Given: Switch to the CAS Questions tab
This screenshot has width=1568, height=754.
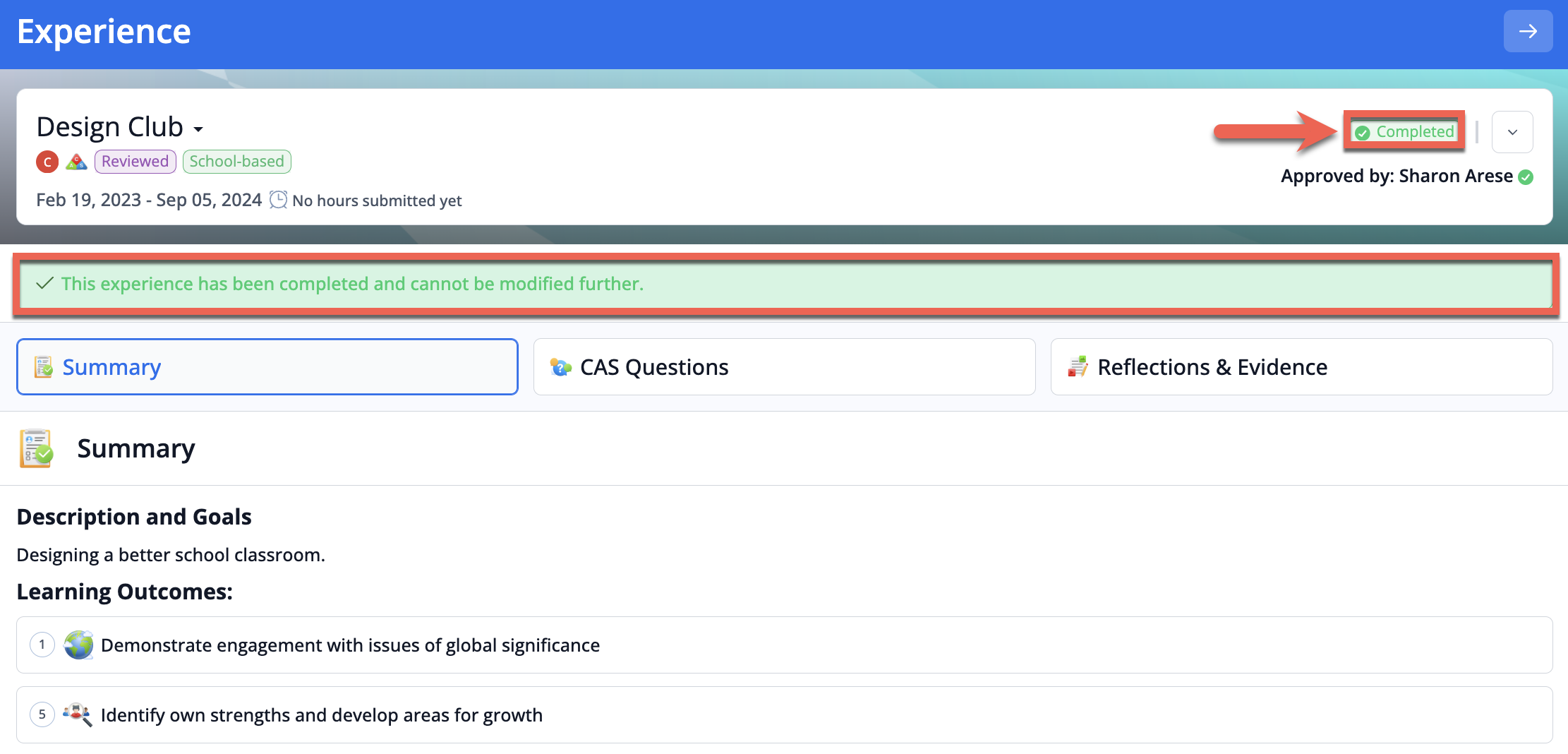Looking at the screenshot, I should tap(784, 367).
